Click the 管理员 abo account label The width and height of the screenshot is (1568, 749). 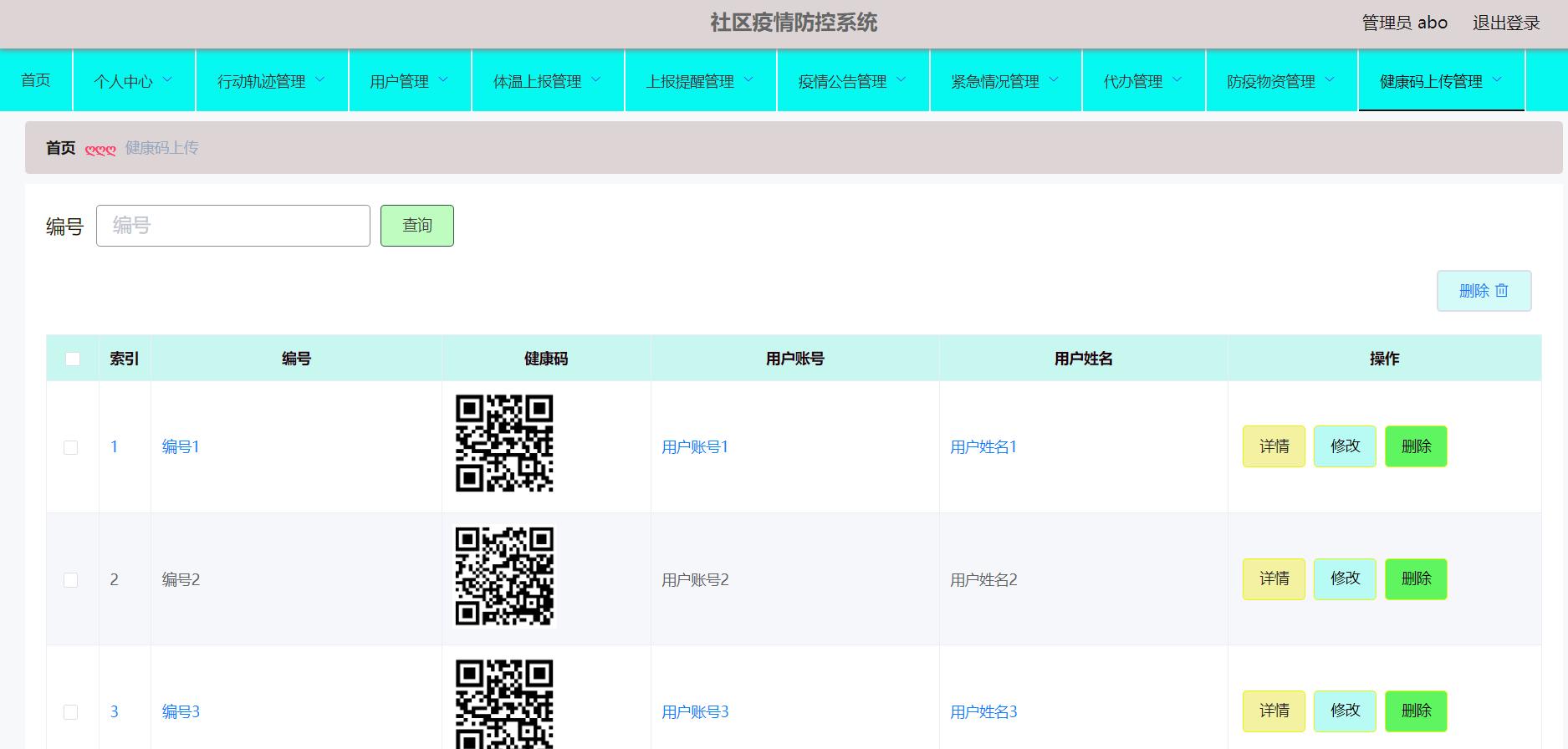click(x=1405, y=23)
